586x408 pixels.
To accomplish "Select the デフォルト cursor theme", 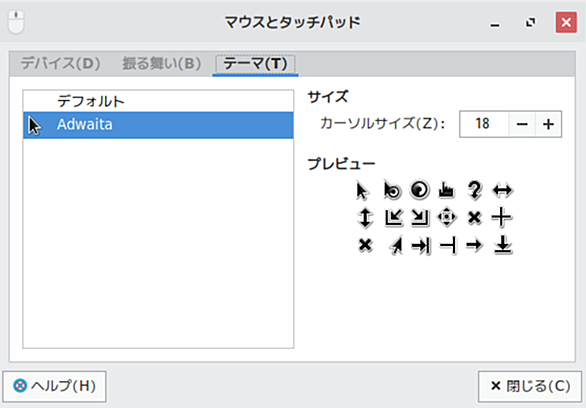I will point(158,101).
